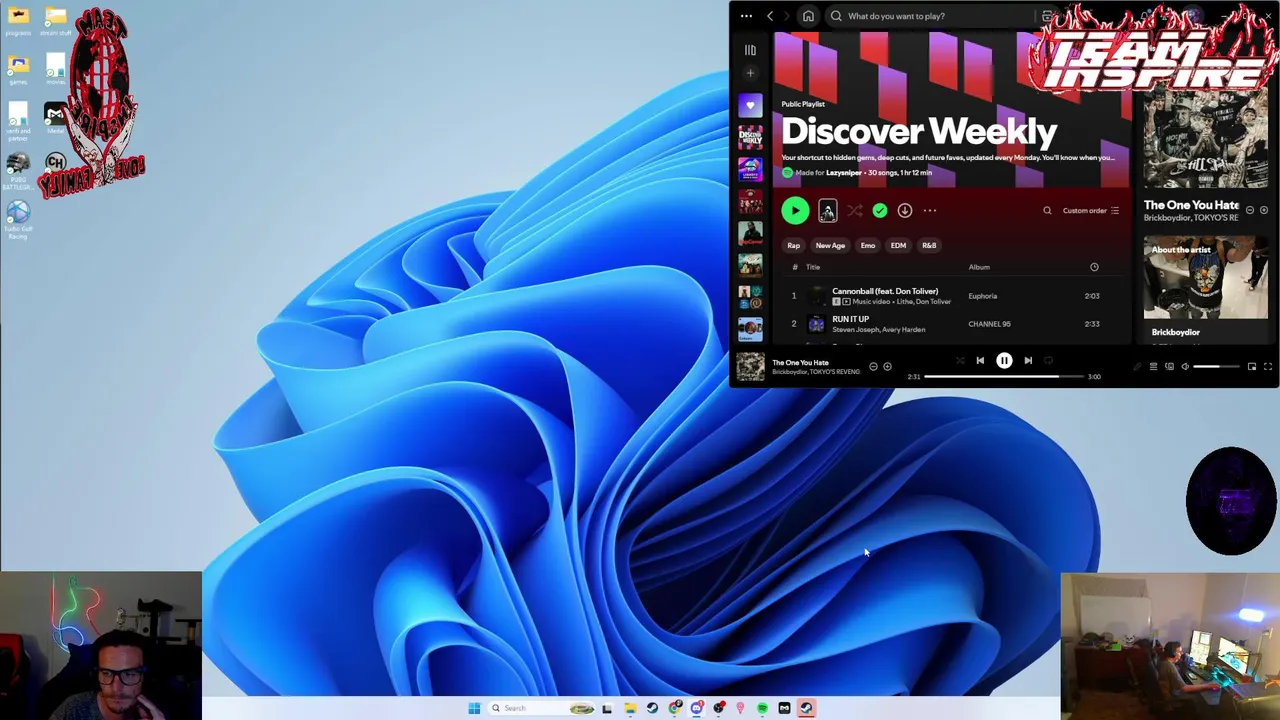The width and height of the screenshot is (1280, 720).
Task: Download the Discover Weekly playlist
Action: (905, 210)
